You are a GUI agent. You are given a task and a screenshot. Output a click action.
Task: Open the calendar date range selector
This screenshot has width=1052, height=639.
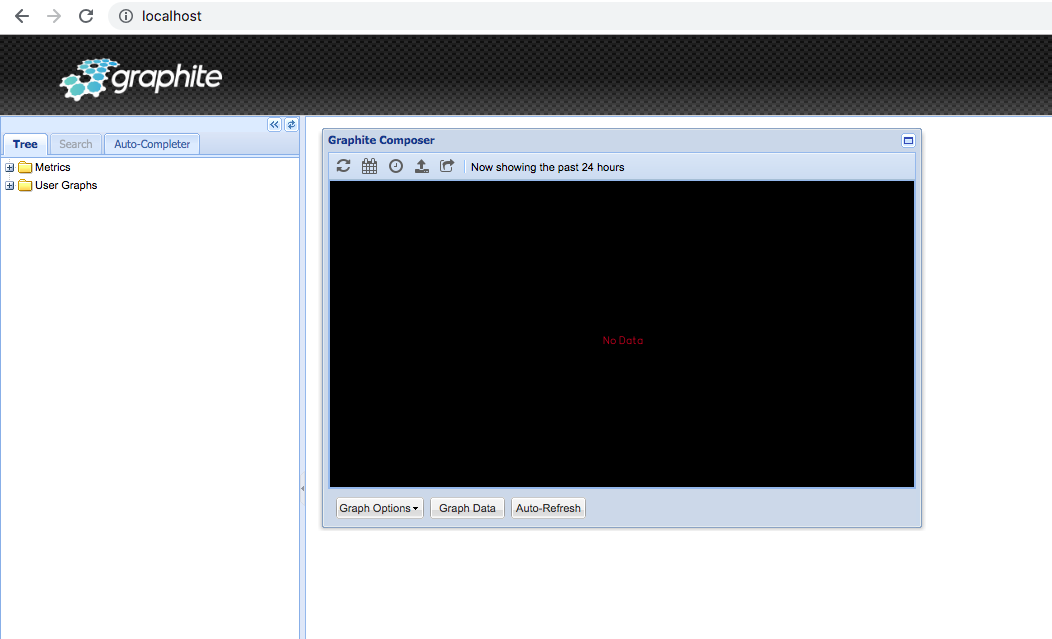pos(370,166)
